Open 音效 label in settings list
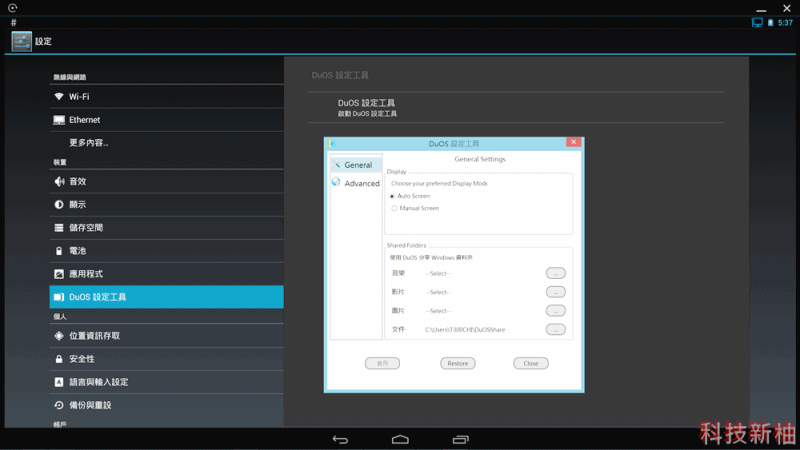 (x=78, y=181)
